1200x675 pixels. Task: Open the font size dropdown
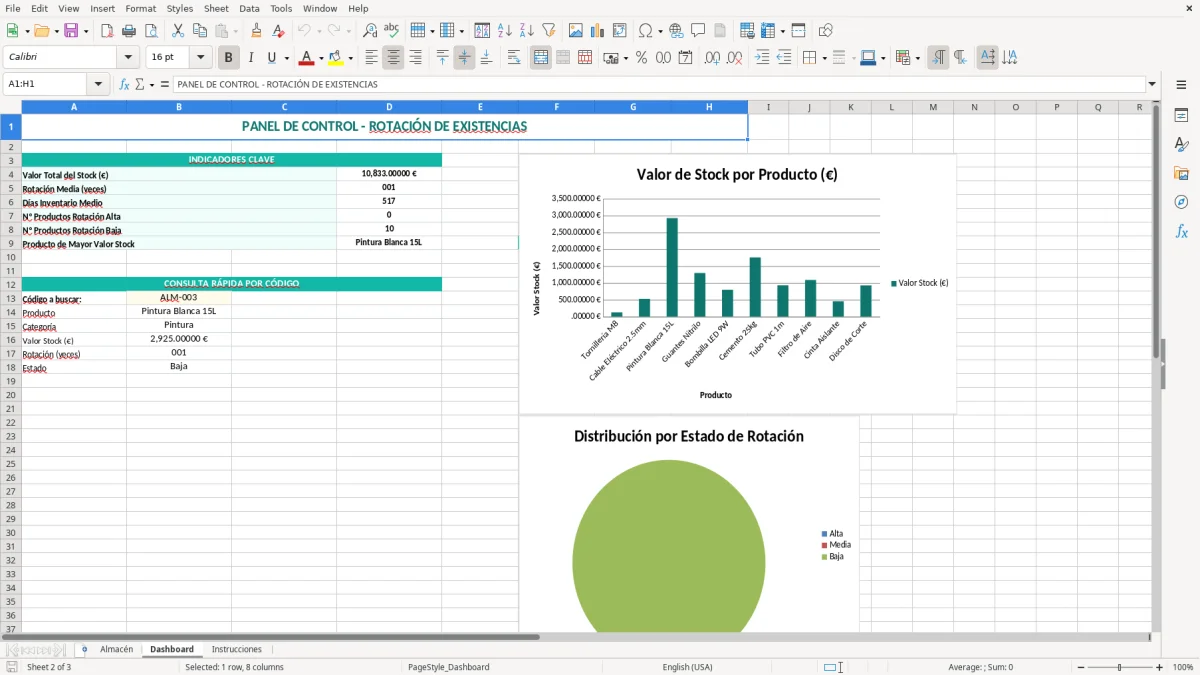(200, 58)
